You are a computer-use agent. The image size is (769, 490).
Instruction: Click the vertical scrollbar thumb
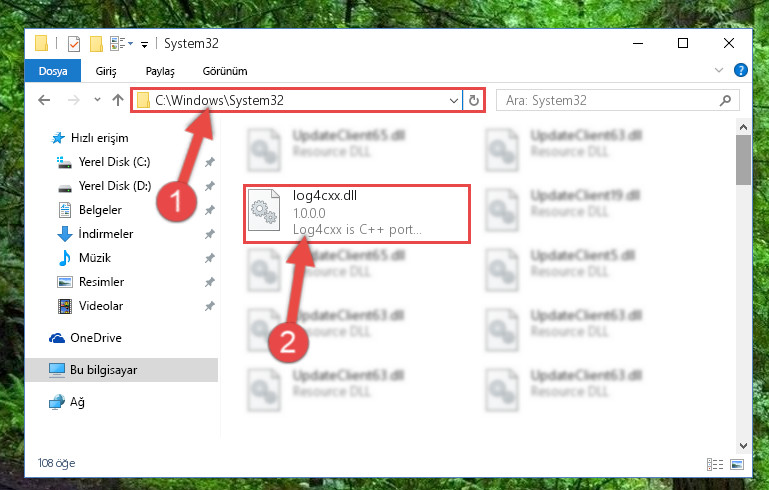(x=743, y=160)
